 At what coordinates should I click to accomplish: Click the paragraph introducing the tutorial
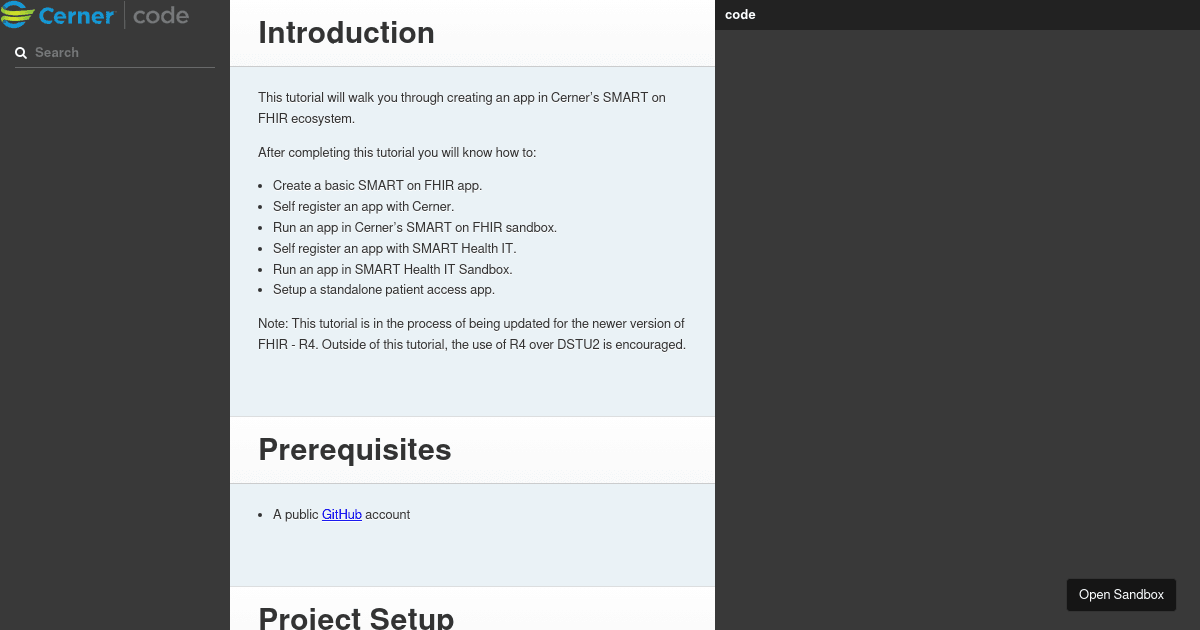[x=462, y=107]
